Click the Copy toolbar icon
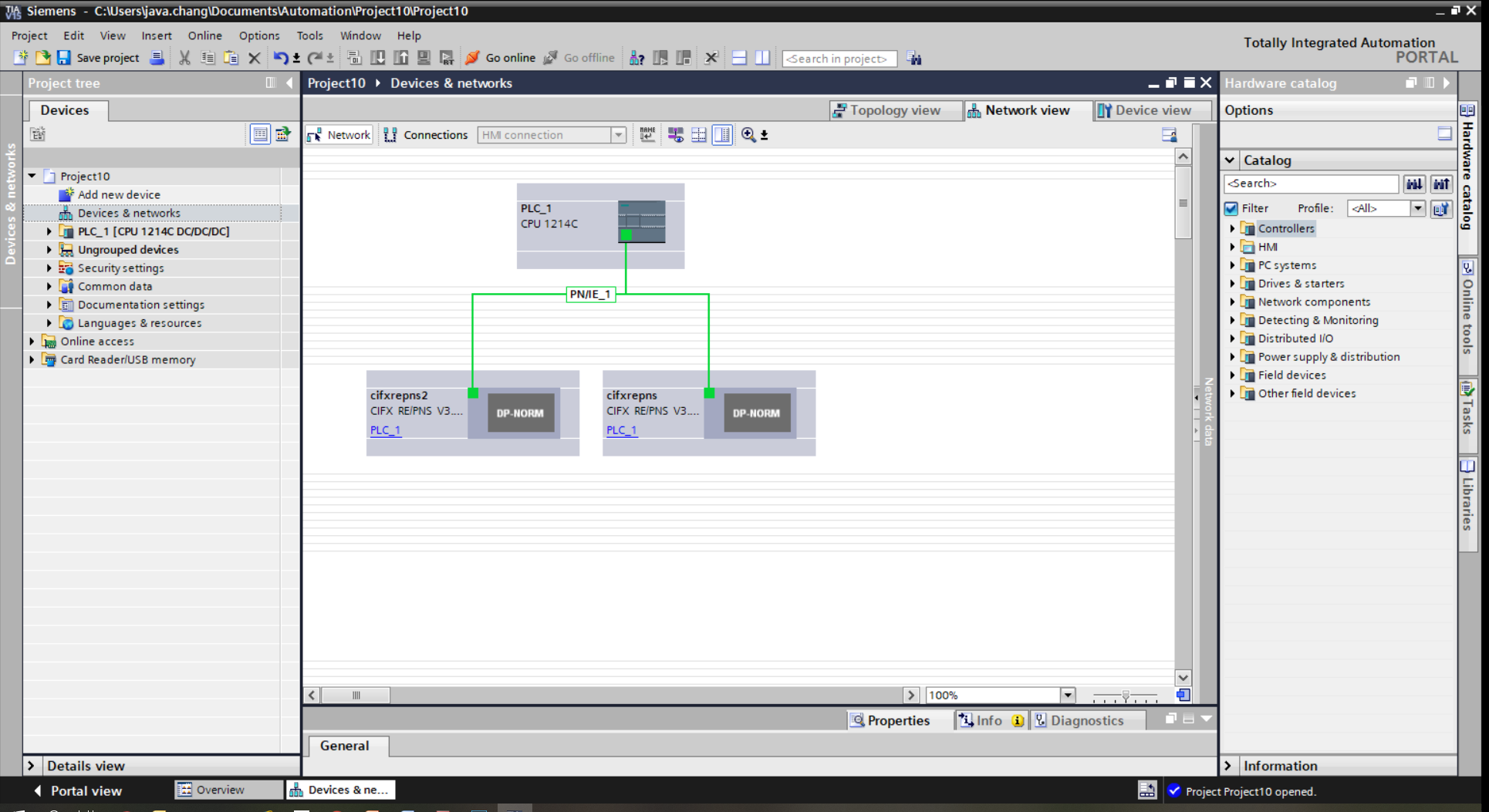The width and height of the screenshot is (1489, 812). pos(207,58)
